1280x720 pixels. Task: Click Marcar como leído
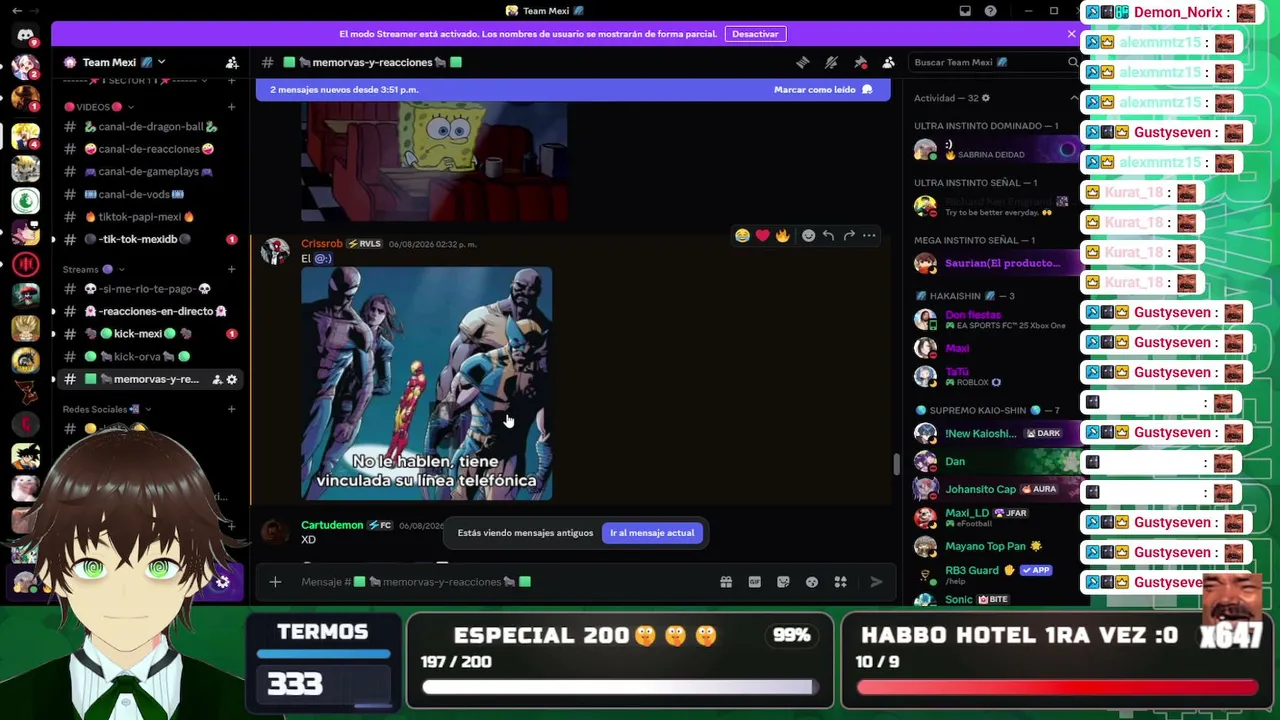(823, 90)
